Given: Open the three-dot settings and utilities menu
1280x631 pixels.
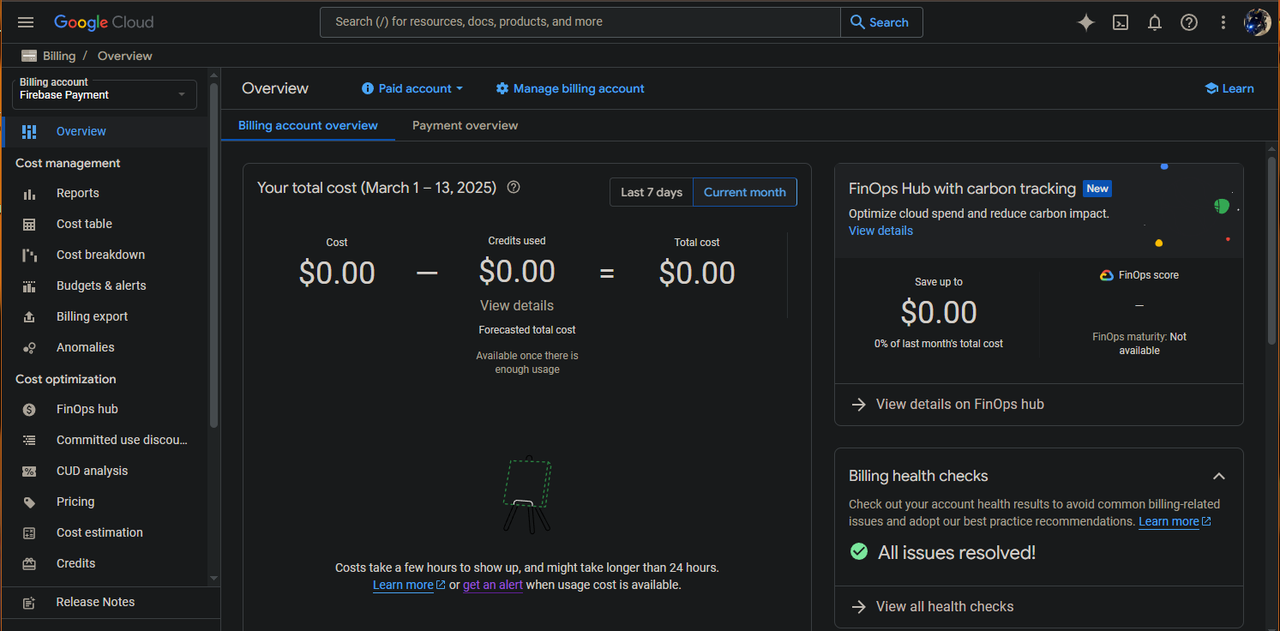Looking at the screenshot, I should click(1223, 22).
